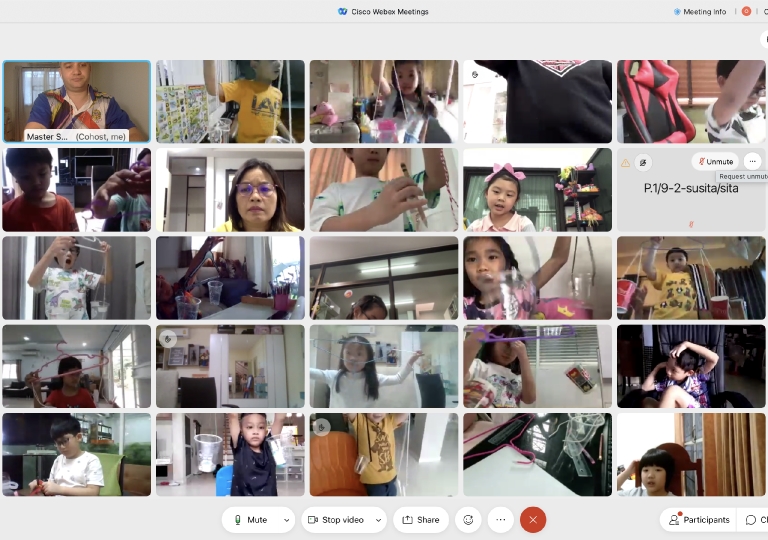Open the audio options dropdown arrow beside Mute
The width and height of the screenshot is (768, 540).
pos(287,520)
